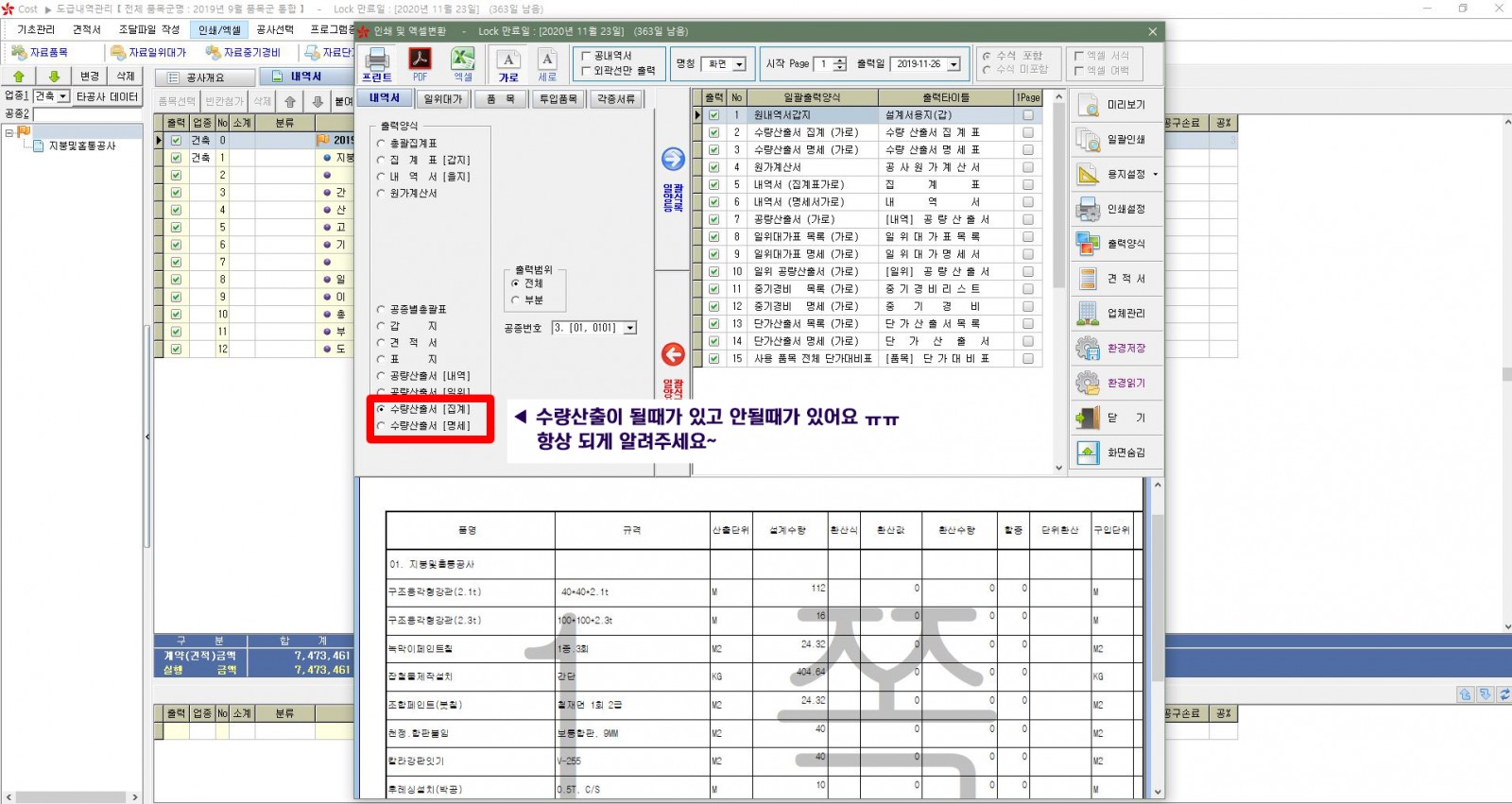This screenshot has height=804, width=1512.
Task: Set 세로 portrait page orientation
Action: [x=547, y=65]
